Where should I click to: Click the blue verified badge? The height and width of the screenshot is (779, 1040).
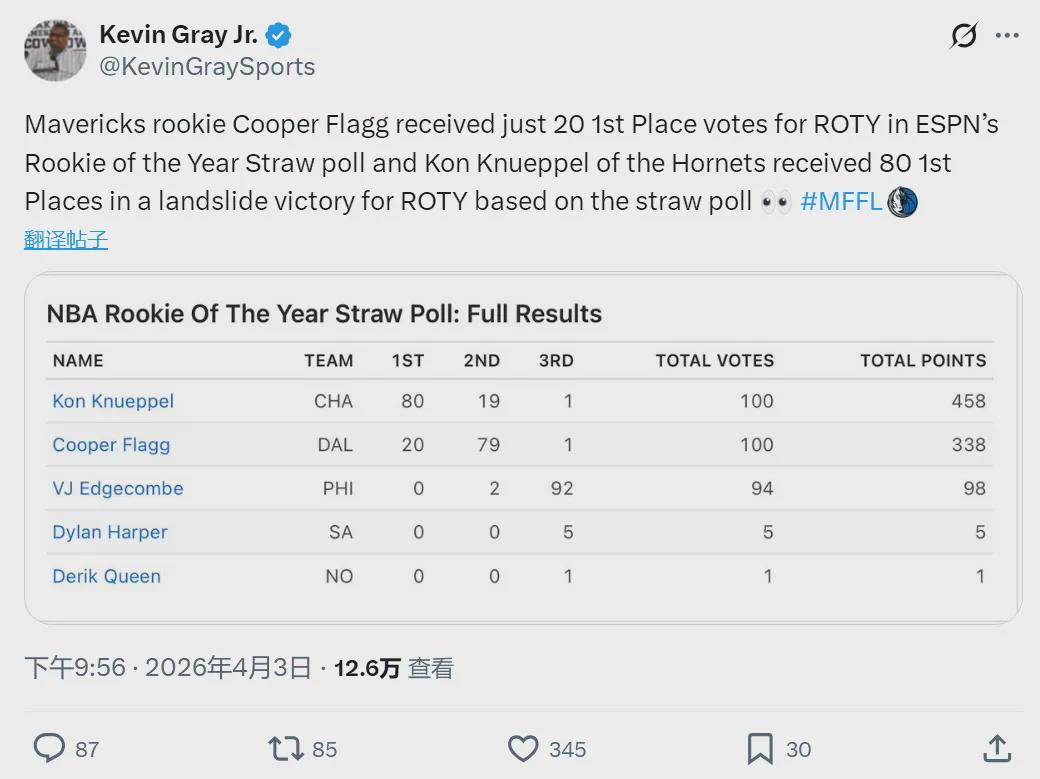(x=279, y=36)
